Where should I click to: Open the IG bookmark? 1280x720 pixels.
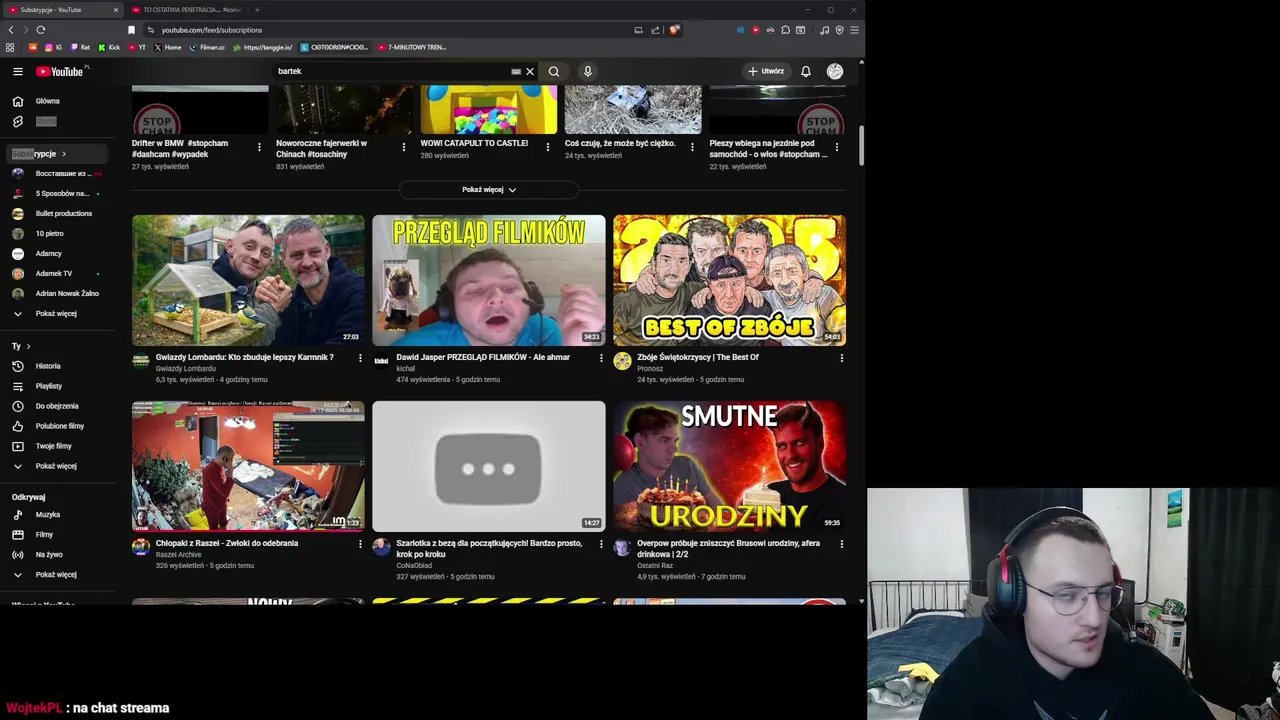click(x=53, y=47)
